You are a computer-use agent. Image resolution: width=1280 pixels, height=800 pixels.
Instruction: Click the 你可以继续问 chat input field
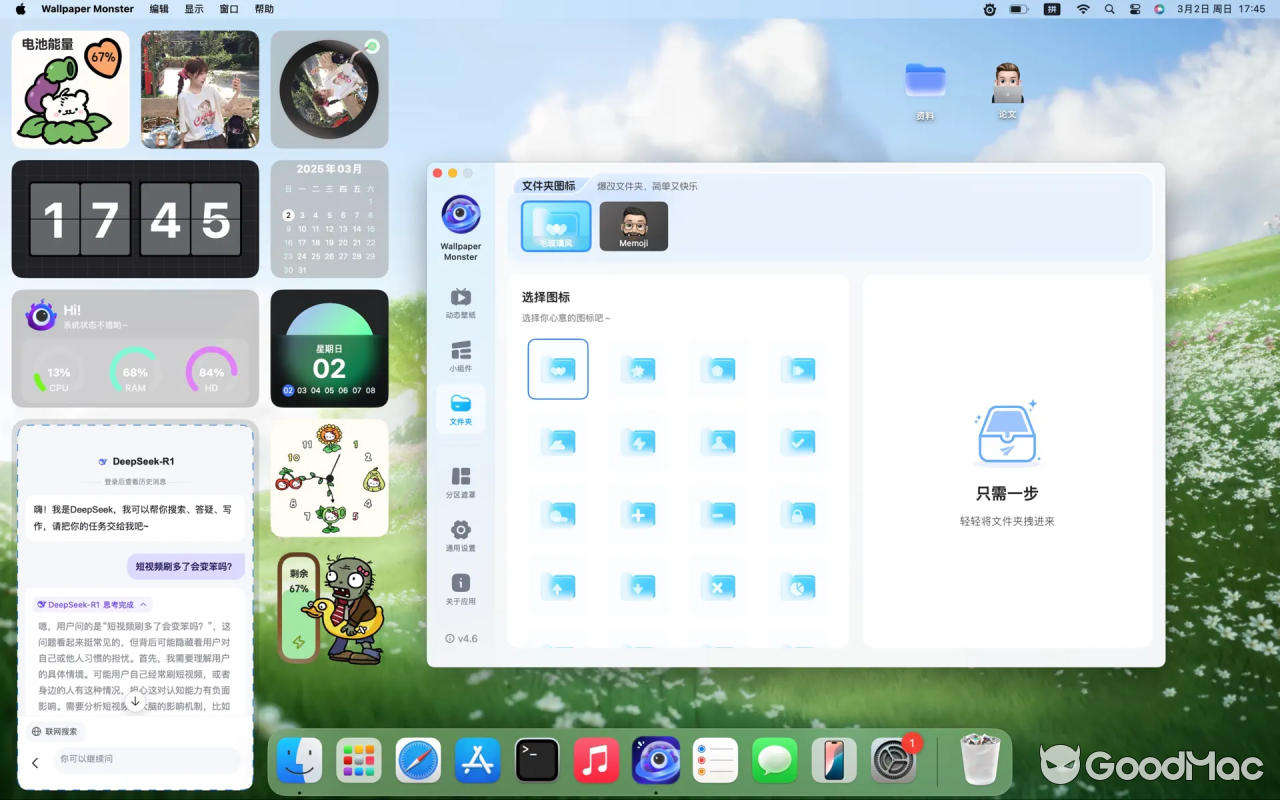[145, 760]
